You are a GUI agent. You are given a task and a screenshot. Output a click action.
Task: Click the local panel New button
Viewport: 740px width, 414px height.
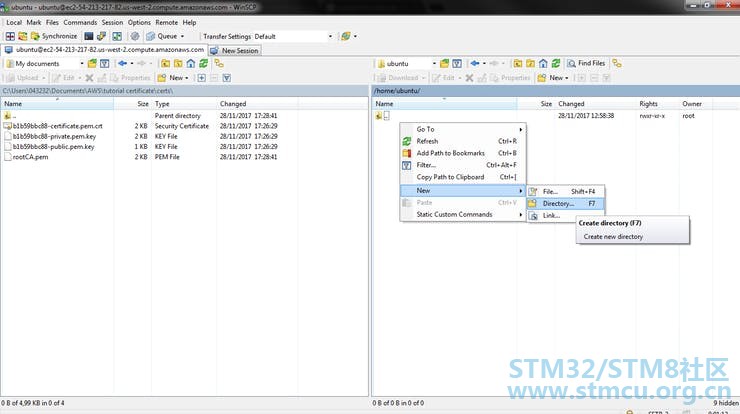(173, 78)
